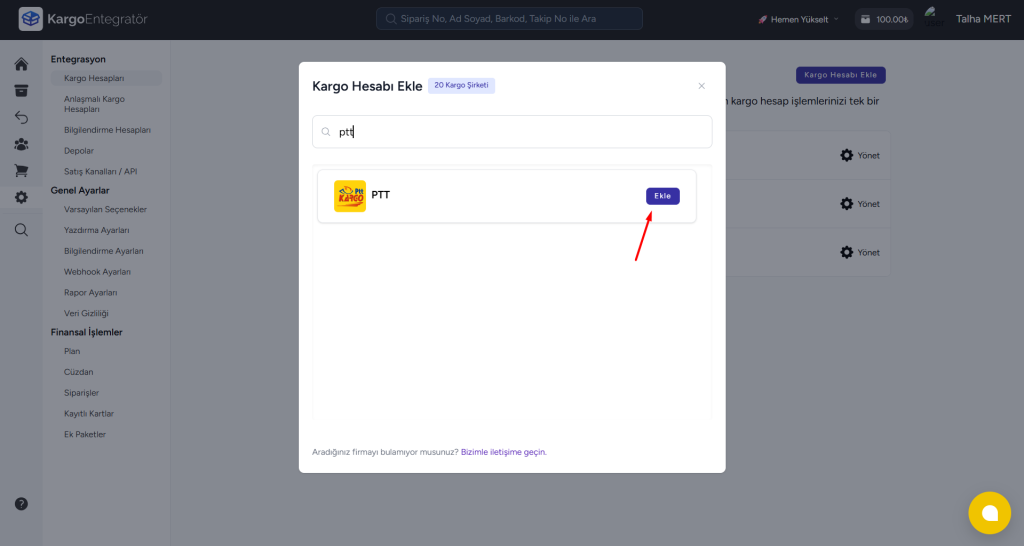Open the archive box icon in the sidebar
The height and width of the screenshot is (546, 1024).
[x=21, y=91]
